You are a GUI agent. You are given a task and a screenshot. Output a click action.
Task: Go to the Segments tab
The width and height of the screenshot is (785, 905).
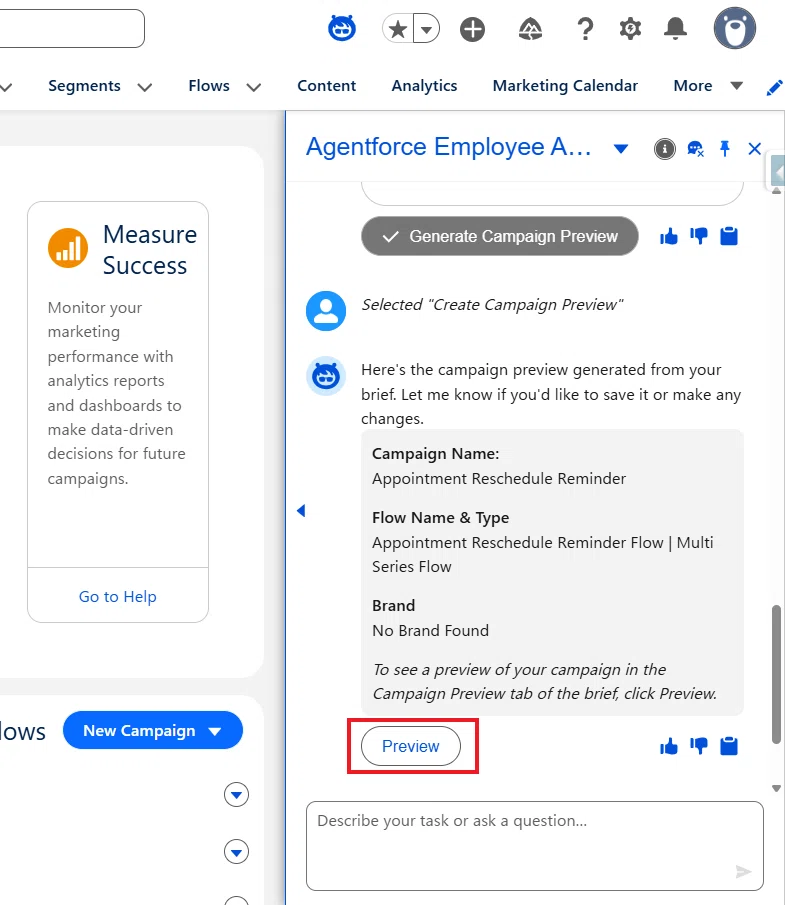[84, 85]
